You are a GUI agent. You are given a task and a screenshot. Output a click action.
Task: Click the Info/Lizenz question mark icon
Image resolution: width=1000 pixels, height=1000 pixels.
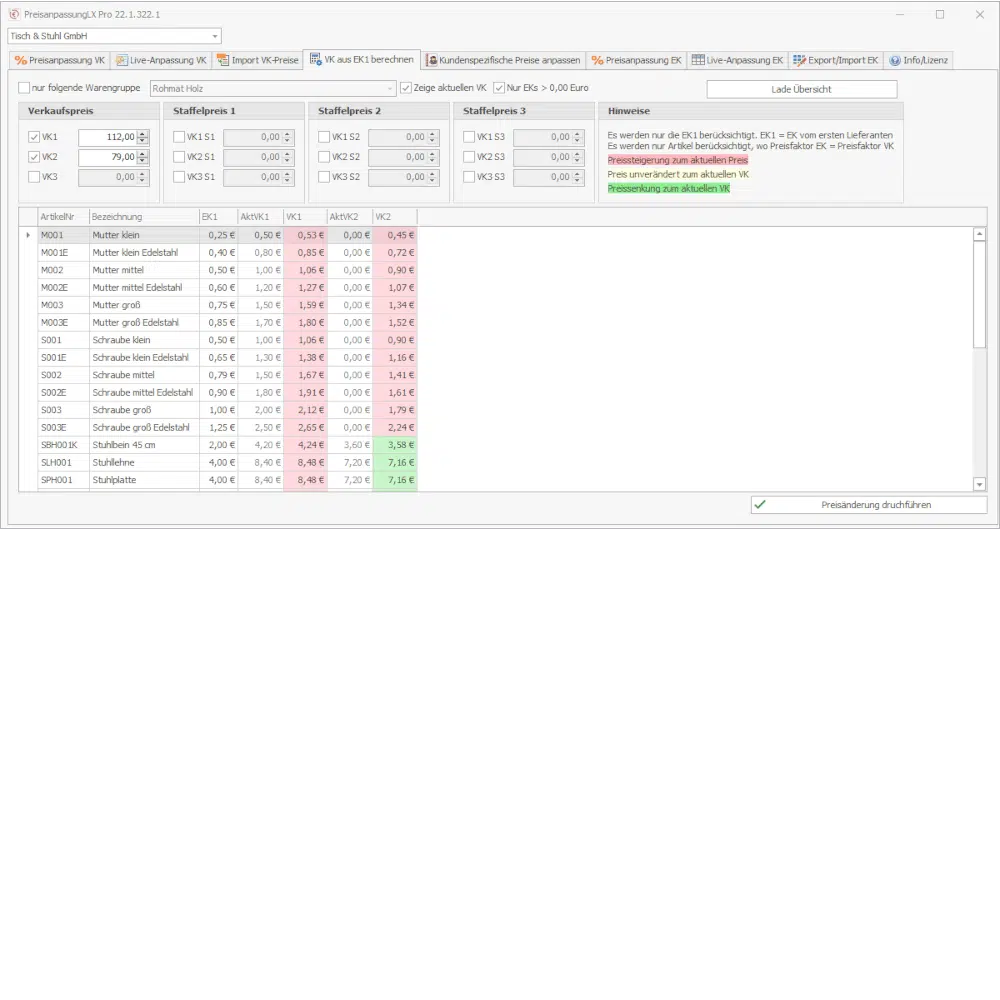894,60
